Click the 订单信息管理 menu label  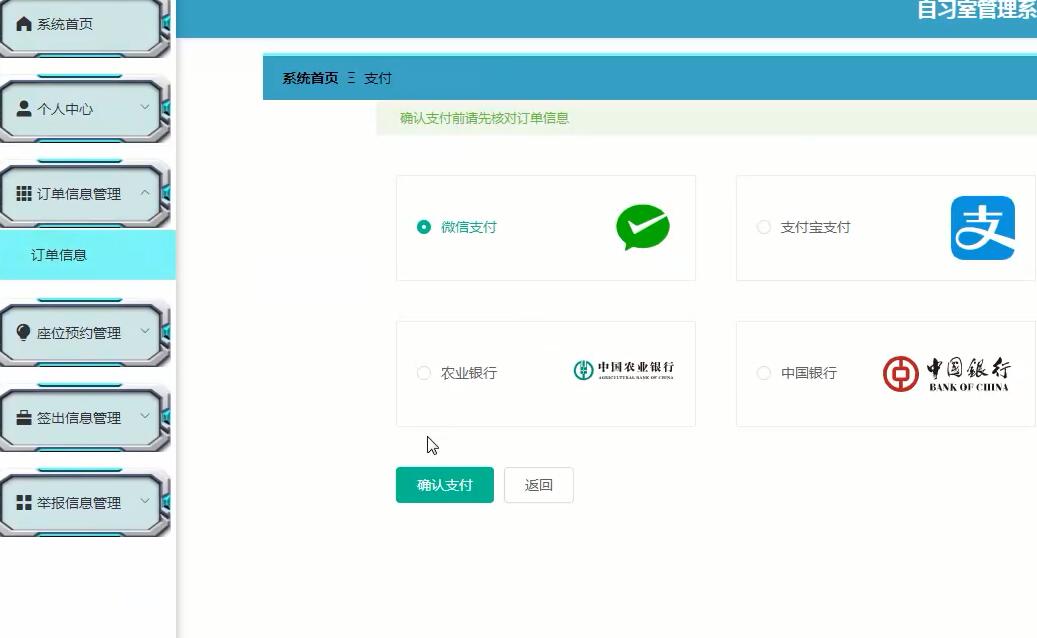79,194
